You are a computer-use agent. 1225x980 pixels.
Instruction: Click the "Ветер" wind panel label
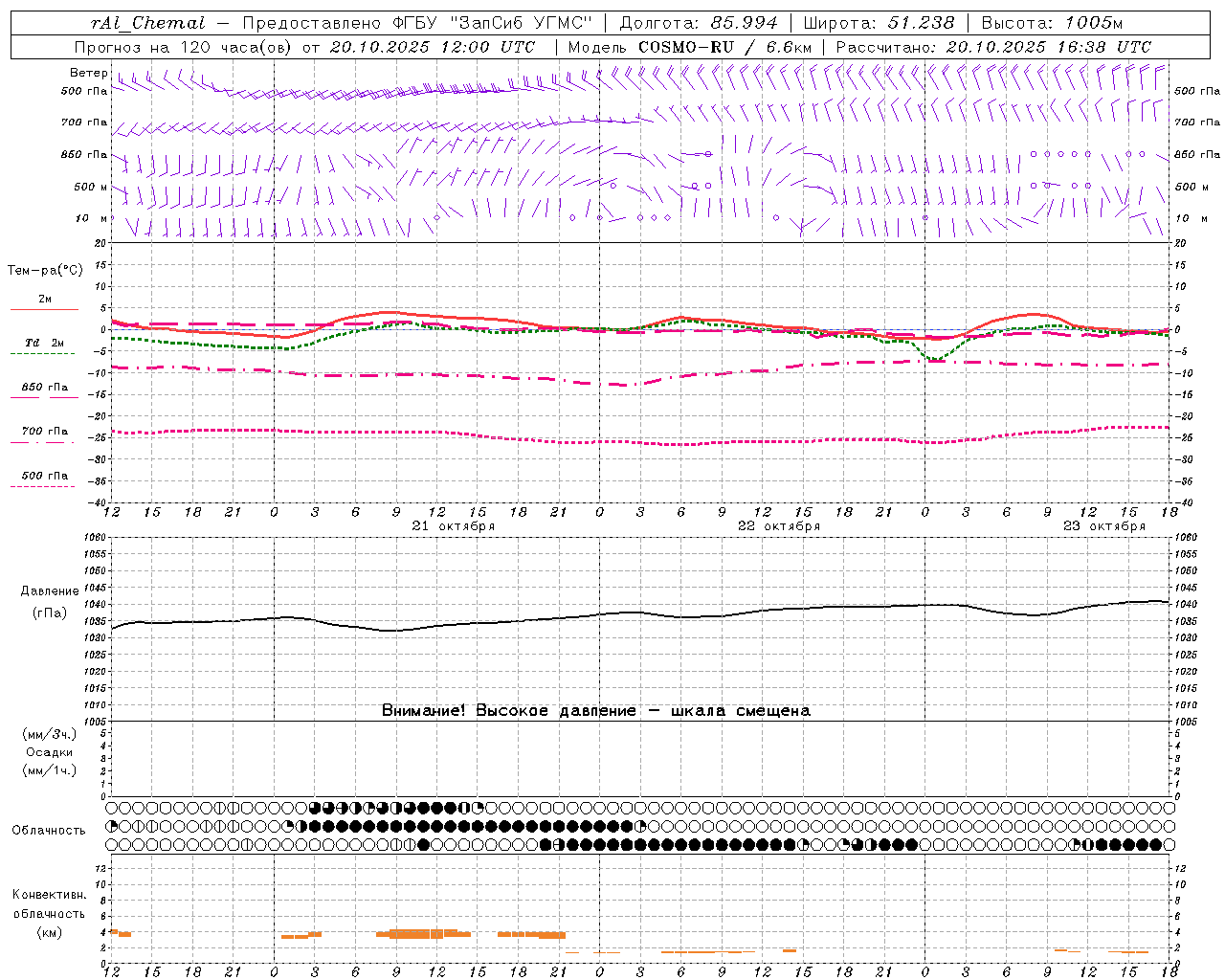[88, 73]
